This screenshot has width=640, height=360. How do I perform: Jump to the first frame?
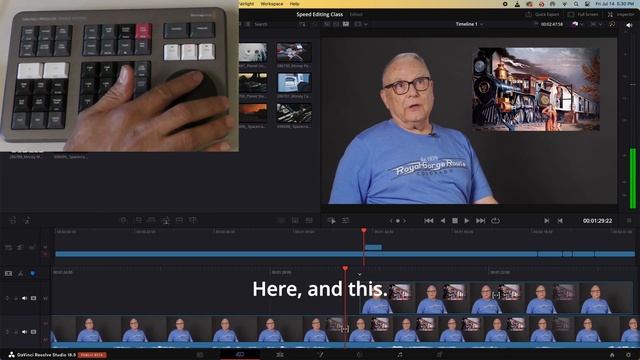[x=429, y=221]
